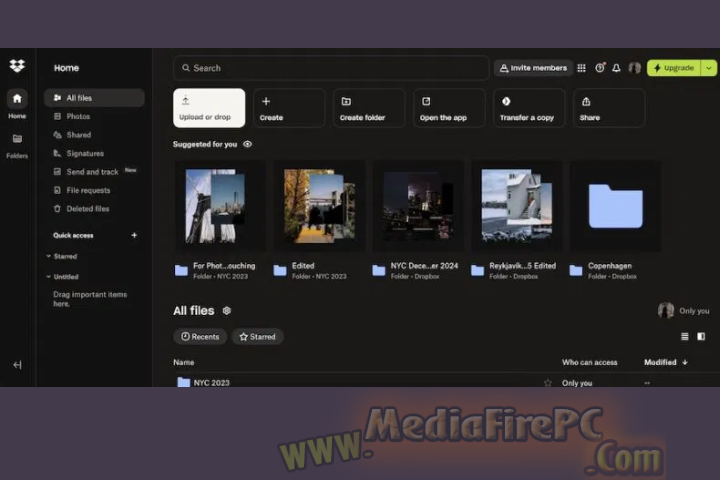
Task: Click Create folder button
Action: point(369,108)
